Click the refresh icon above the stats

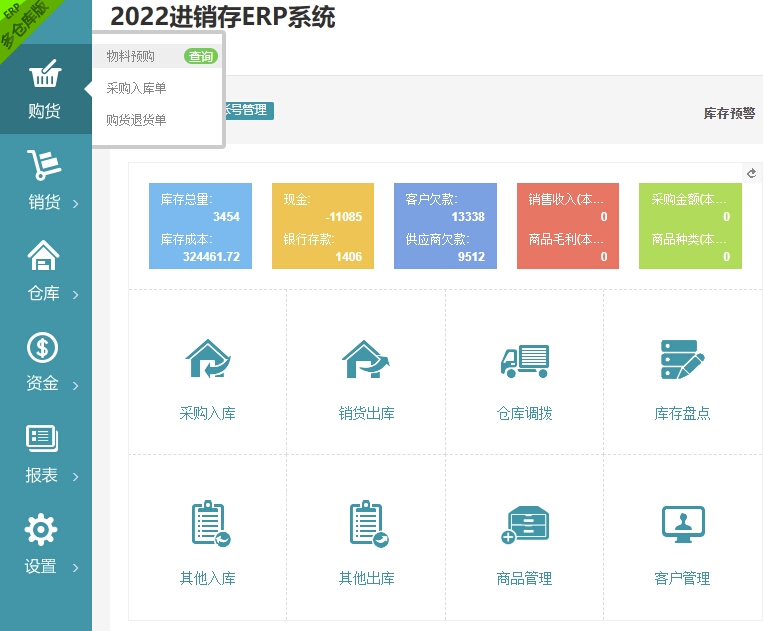point(752,173)
